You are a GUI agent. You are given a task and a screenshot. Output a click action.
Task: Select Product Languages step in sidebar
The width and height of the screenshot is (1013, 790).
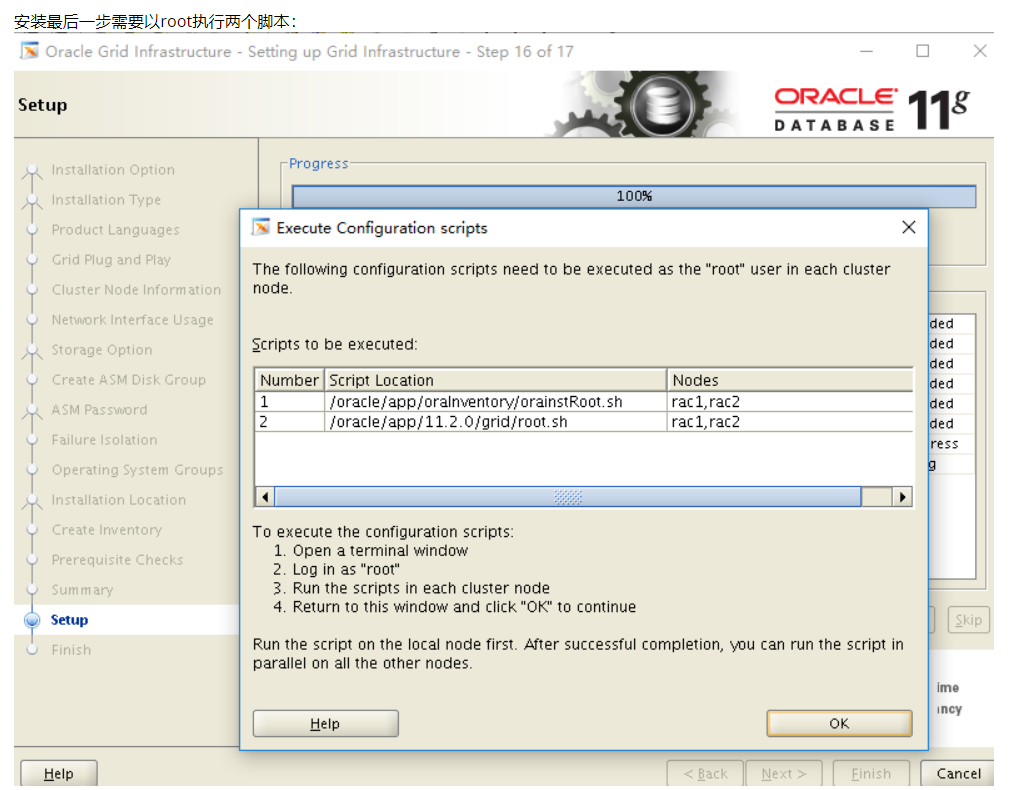click(116, 230)
